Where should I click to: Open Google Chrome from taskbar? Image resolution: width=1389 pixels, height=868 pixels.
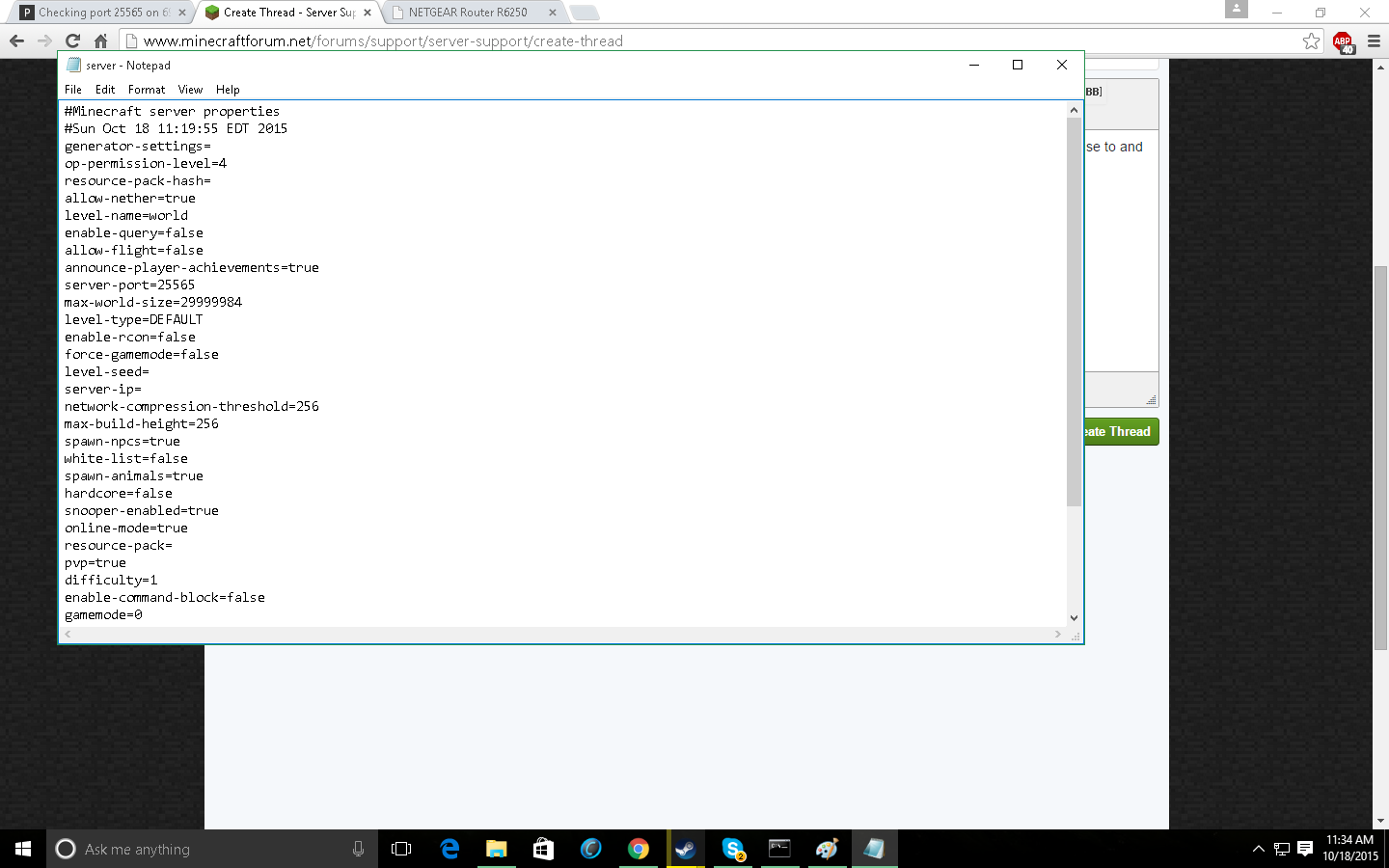pyautogui.click(x=639, y=849)
